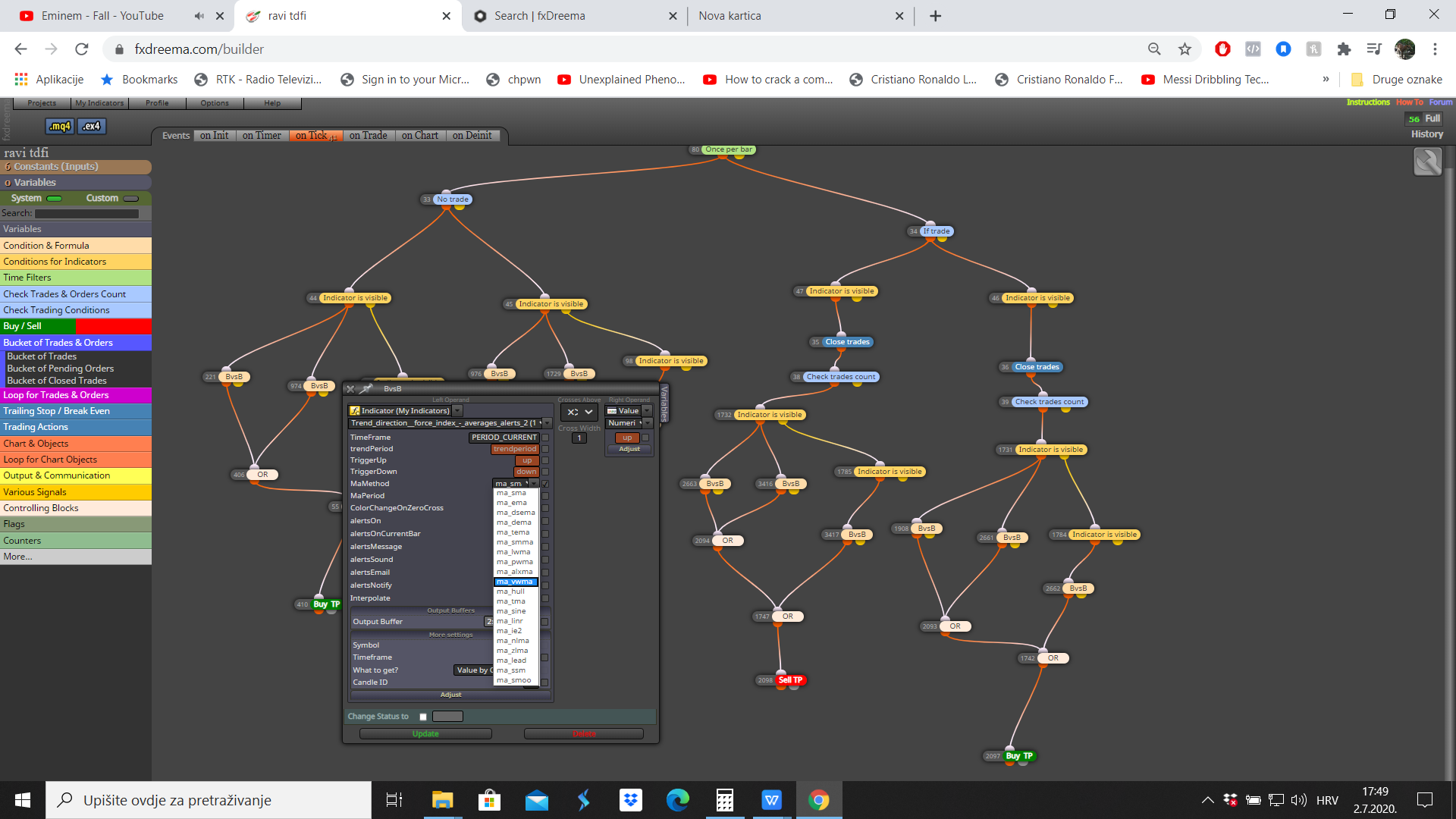Enable the Change Status to checkbox
Screen dimensions: 1456x819
pyautogui.click(x=423, y=717)
